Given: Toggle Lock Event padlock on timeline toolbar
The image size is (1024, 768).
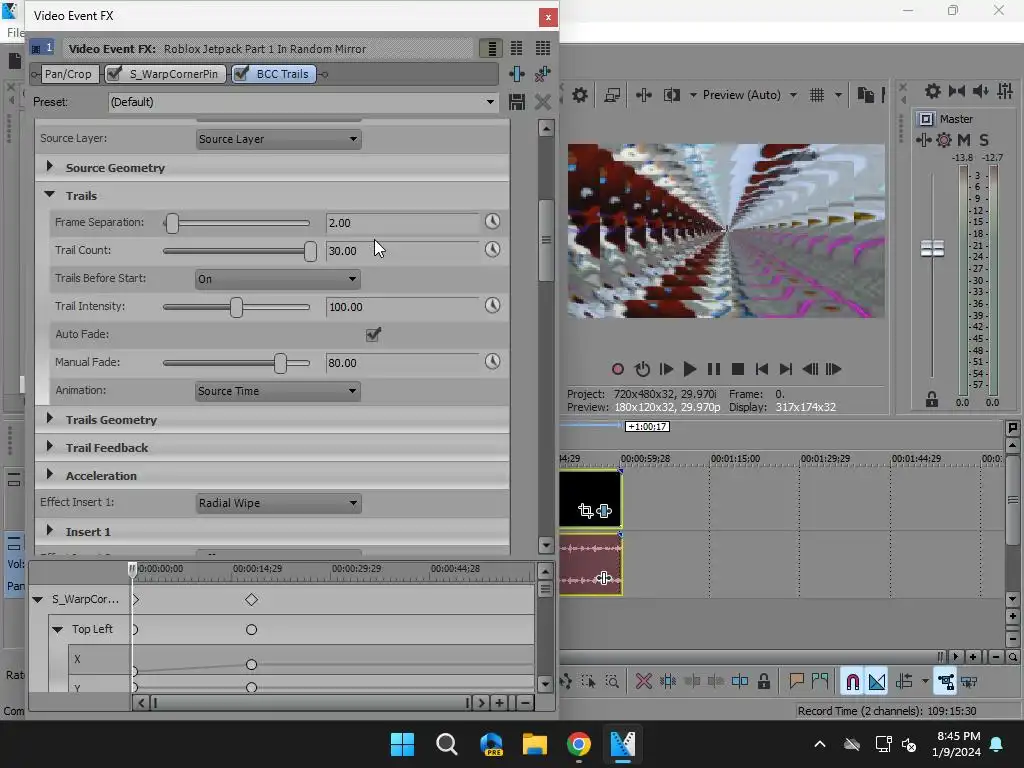Looking at the screenshot, I should [x=763, y=682].
